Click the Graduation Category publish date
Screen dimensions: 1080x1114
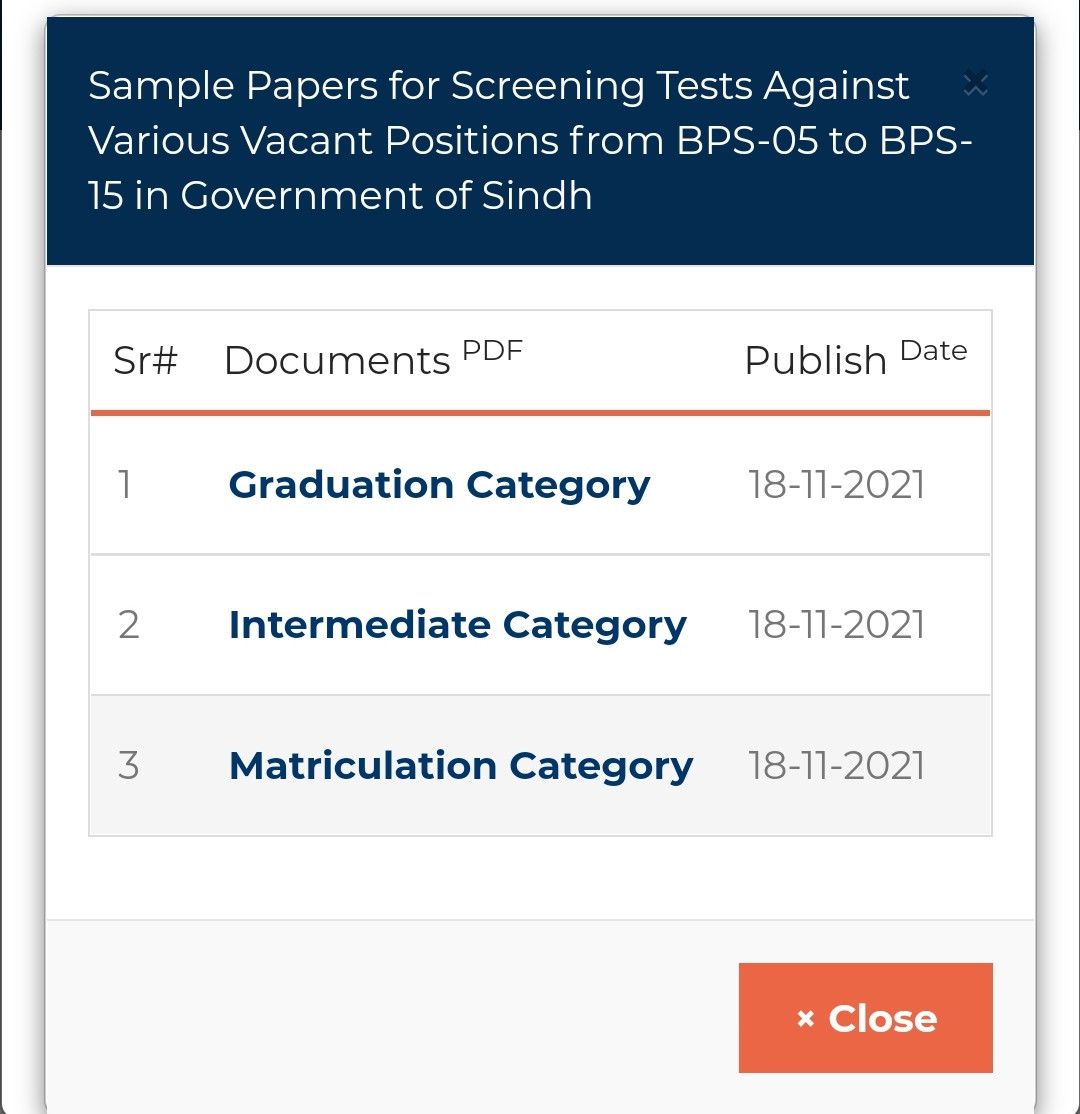[836, 485]
